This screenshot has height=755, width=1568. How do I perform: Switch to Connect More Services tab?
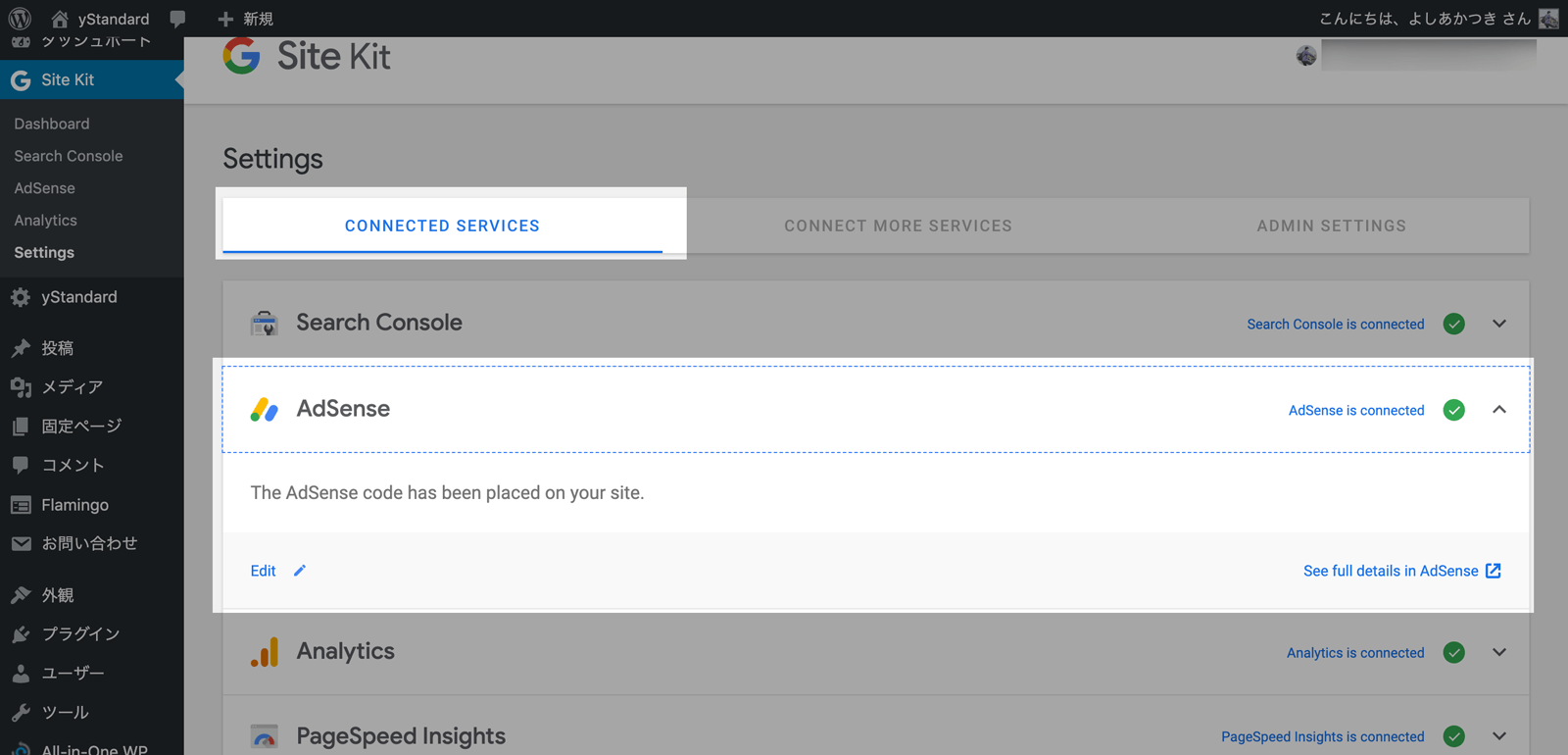click(898, 226)
